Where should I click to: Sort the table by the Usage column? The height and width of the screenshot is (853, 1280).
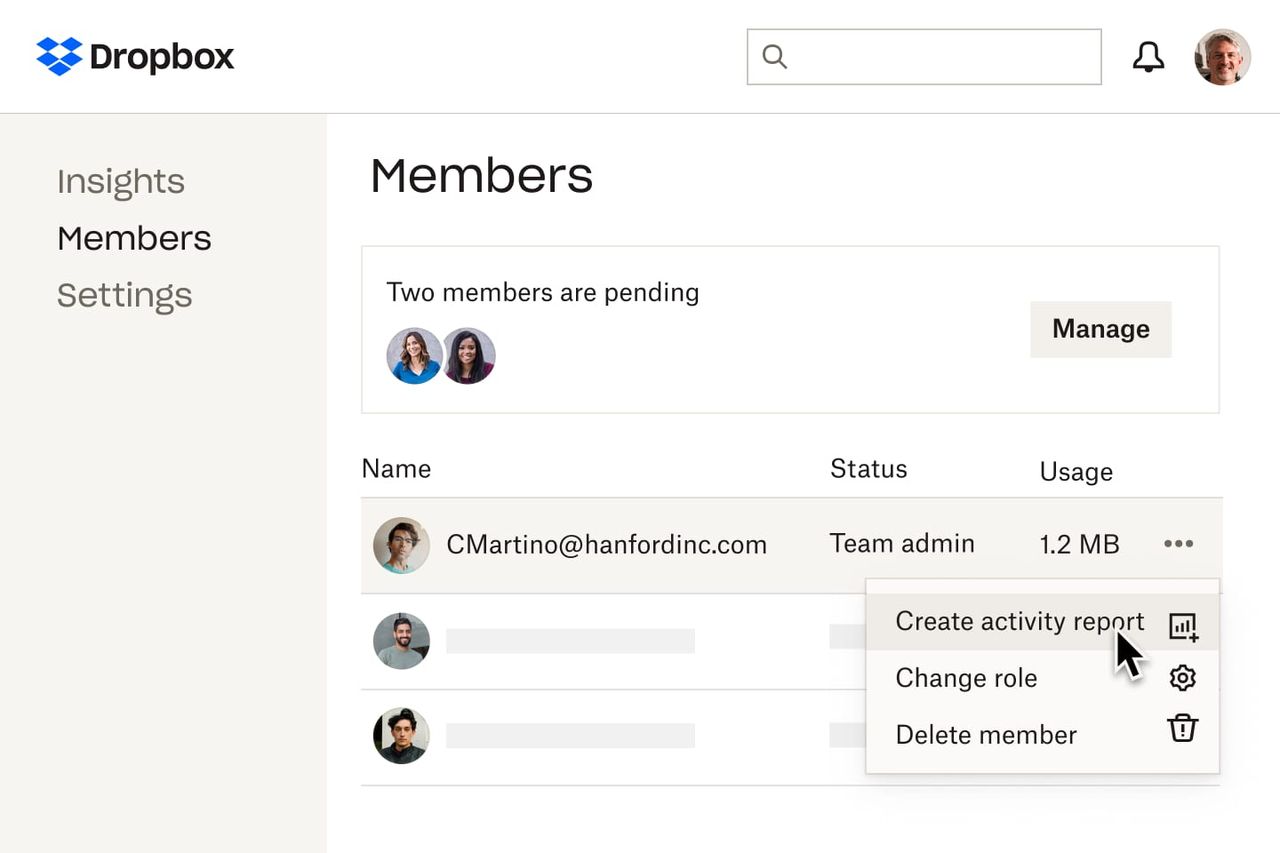pos(1076,471)
